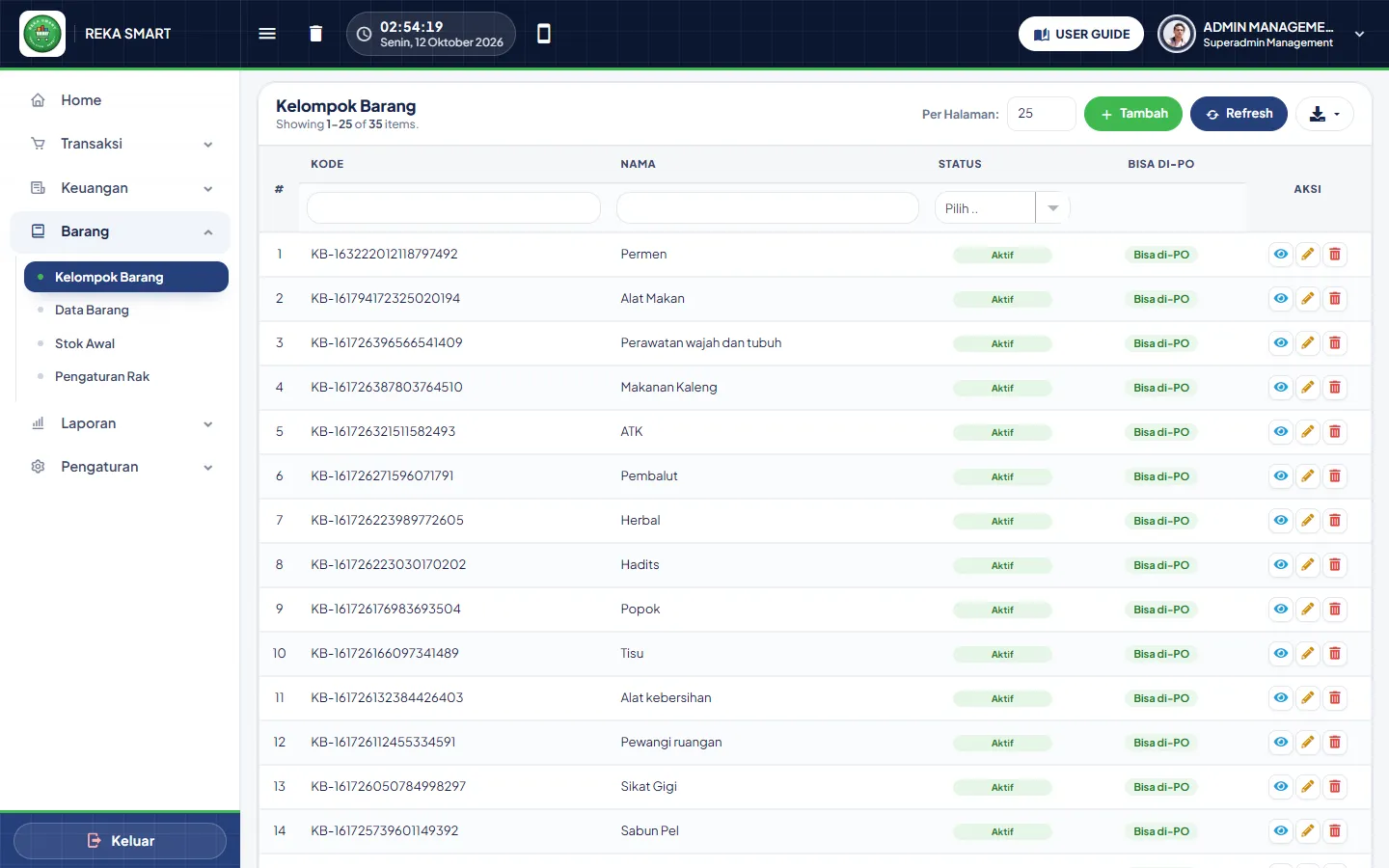Open Data Barang submenu item
Image resolution: width=1389 pixels, height=868 pixels.
click(126, 310)
